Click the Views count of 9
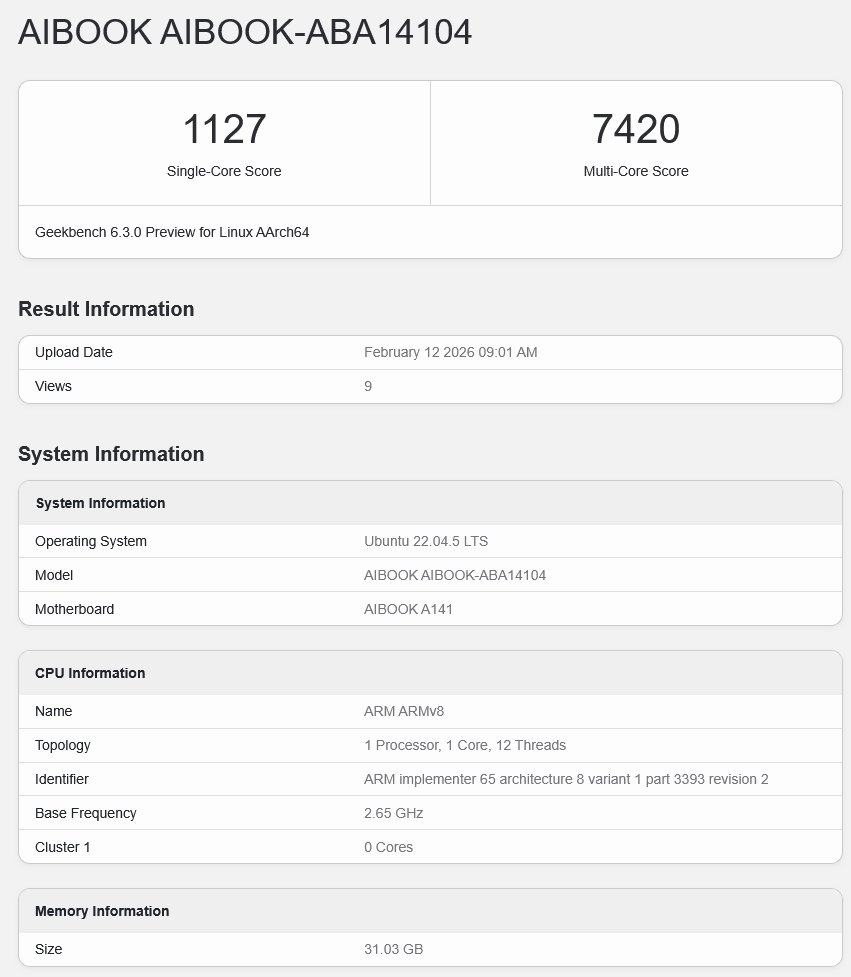 (367, 386)
